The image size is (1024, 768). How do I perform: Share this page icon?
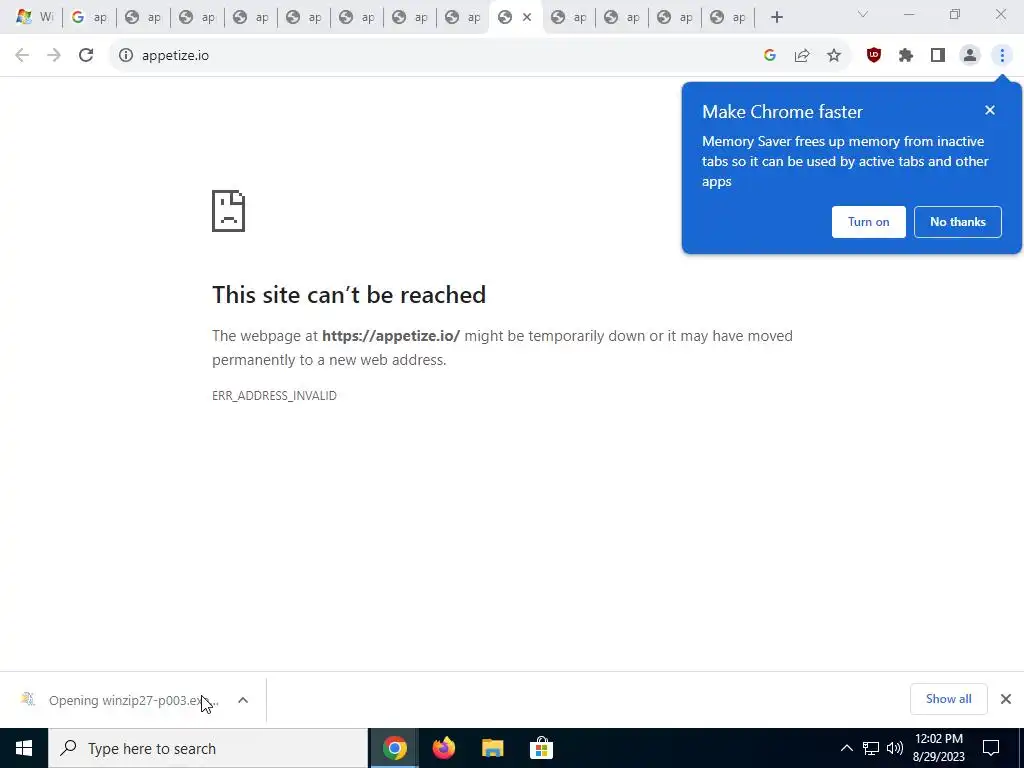[802, 56]
